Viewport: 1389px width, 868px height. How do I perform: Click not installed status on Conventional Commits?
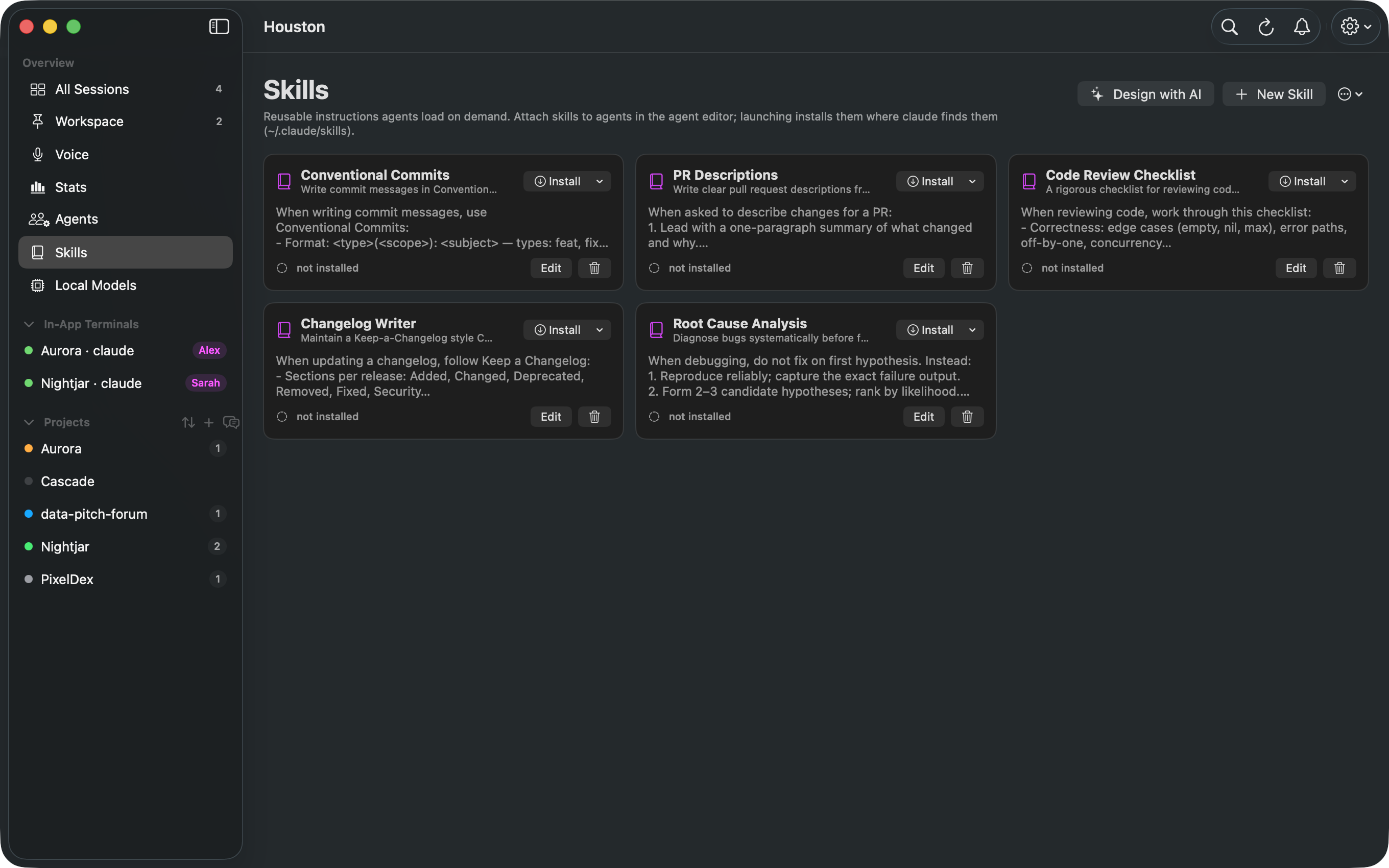coord(318,268)
